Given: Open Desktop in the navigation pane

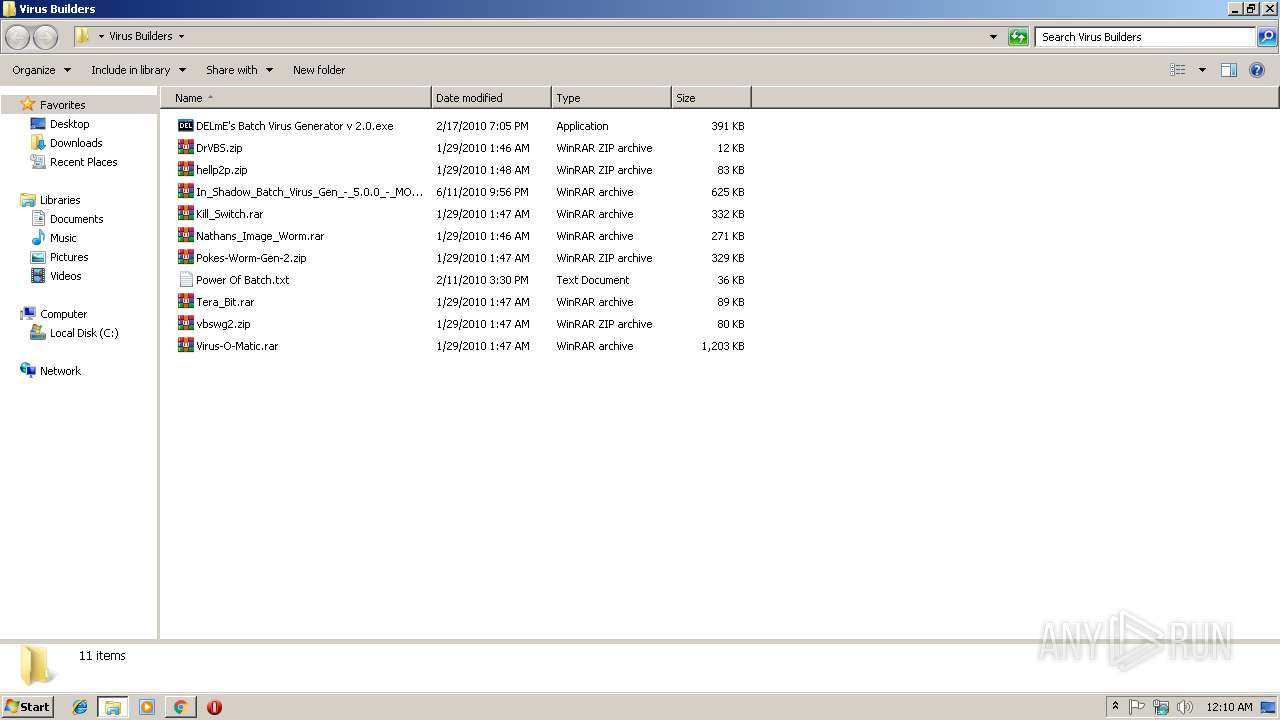Looking at the screenshot, I should (69, 124).
